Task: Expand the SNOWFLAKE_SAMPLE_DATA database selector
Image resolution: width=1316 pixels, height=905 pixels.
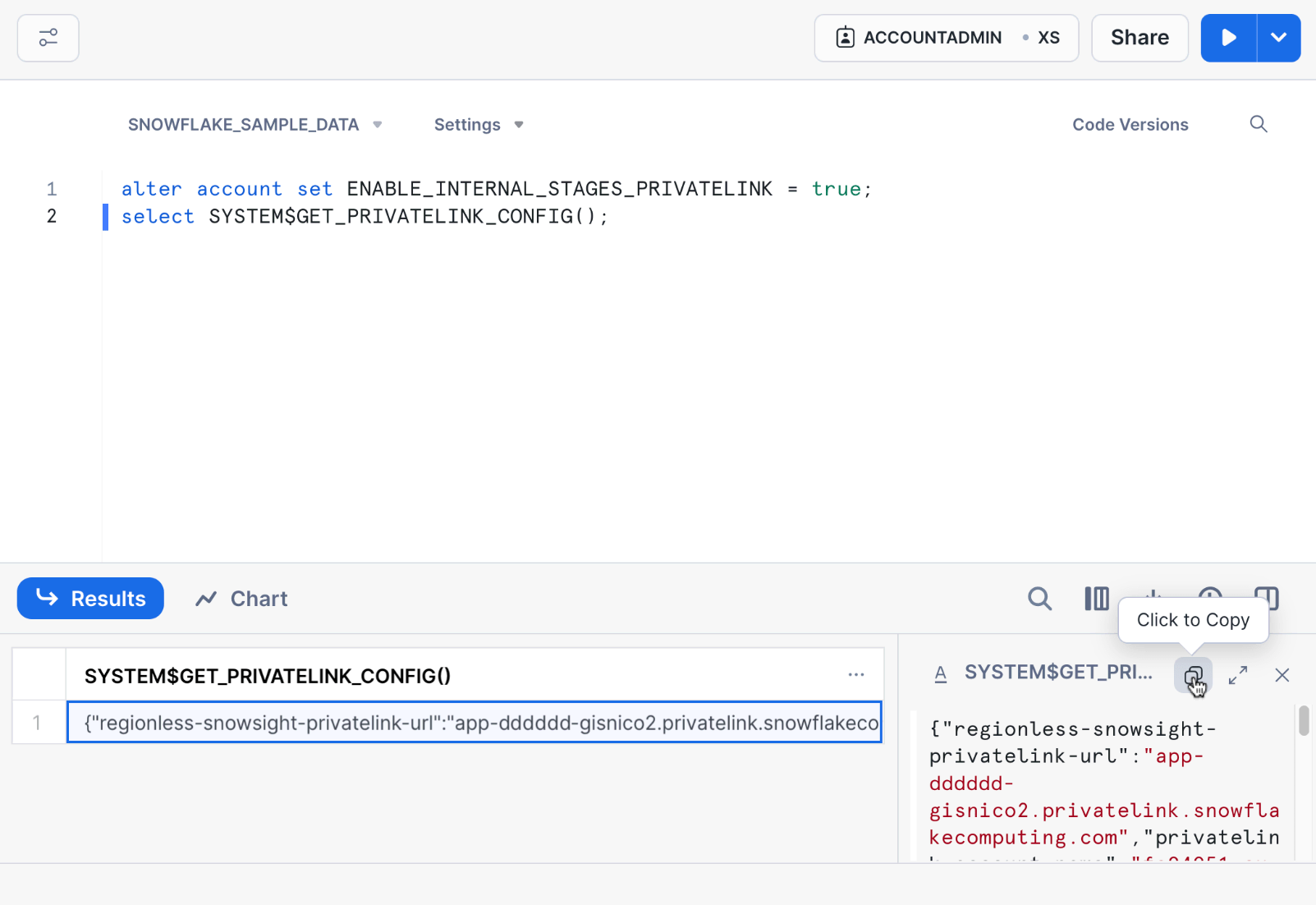Action: tap(254, 125)
